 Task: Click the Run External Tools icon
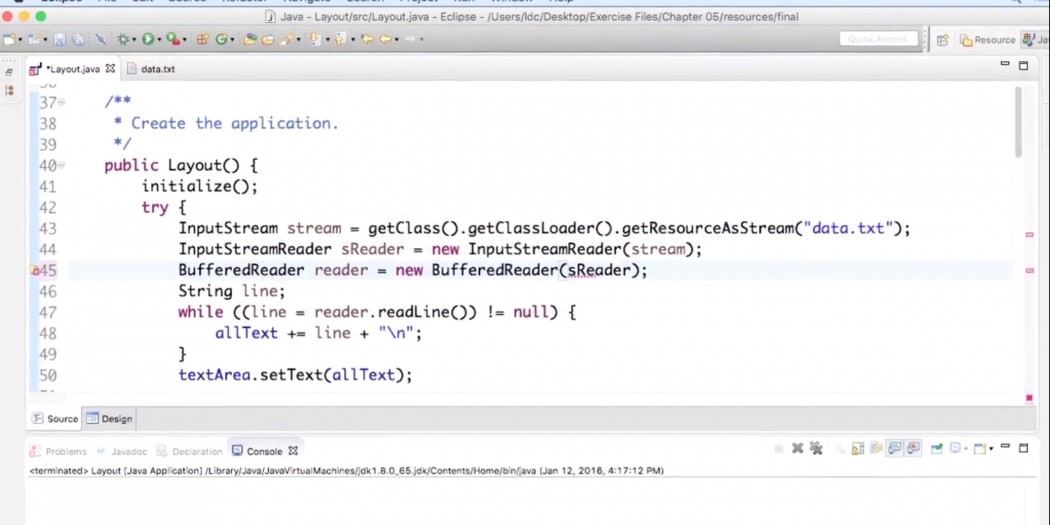173,40
